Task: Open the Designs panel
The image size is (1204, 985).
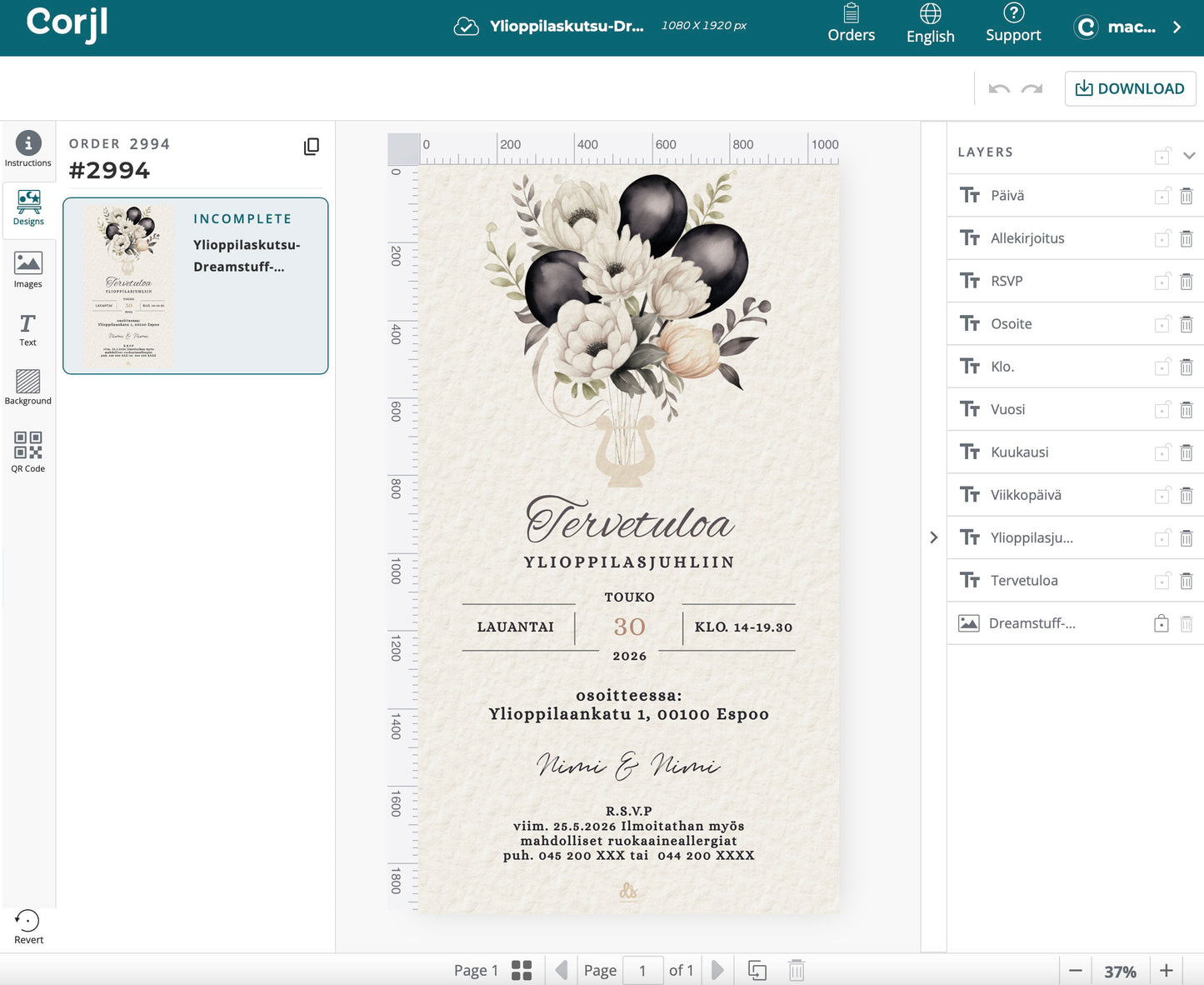Action: (28, 207)
